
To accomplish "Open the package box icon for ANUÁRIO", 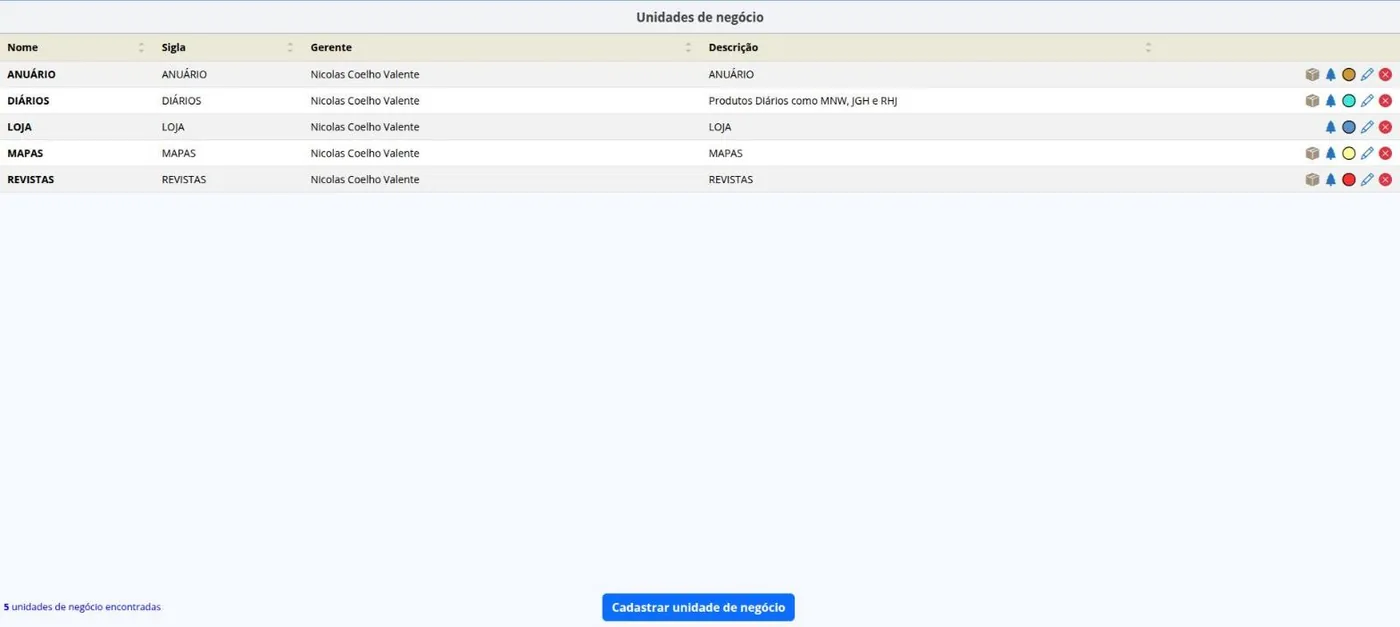I will 1312,74.
